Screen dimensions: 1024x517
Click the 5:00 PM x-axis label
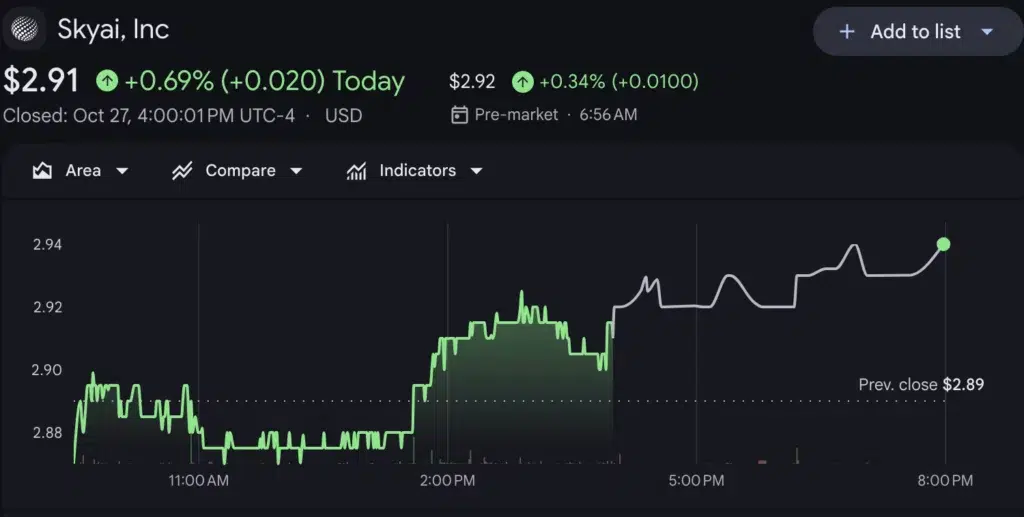click(x=696, y=481)
